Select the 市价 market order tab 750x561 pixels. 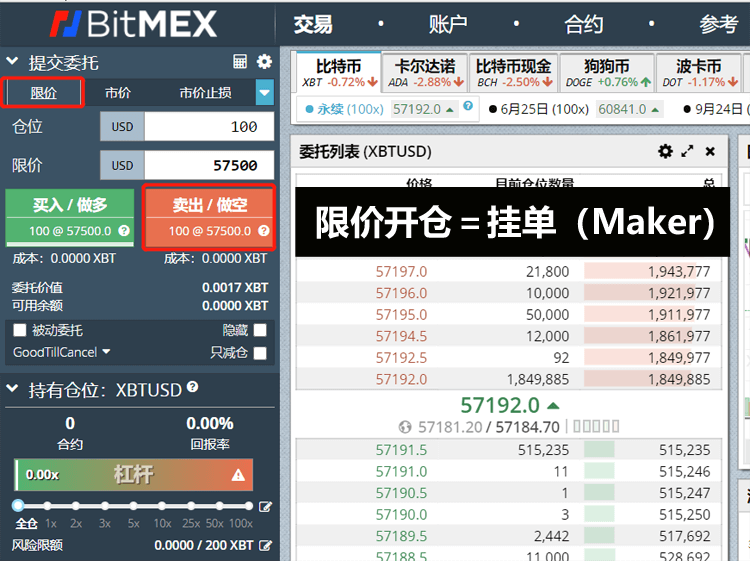point(118,92)
